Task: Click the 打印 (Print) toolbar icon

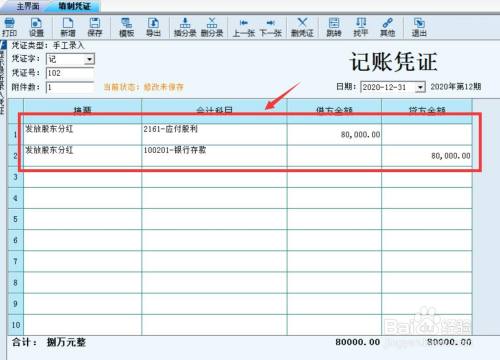Action: 9,27
